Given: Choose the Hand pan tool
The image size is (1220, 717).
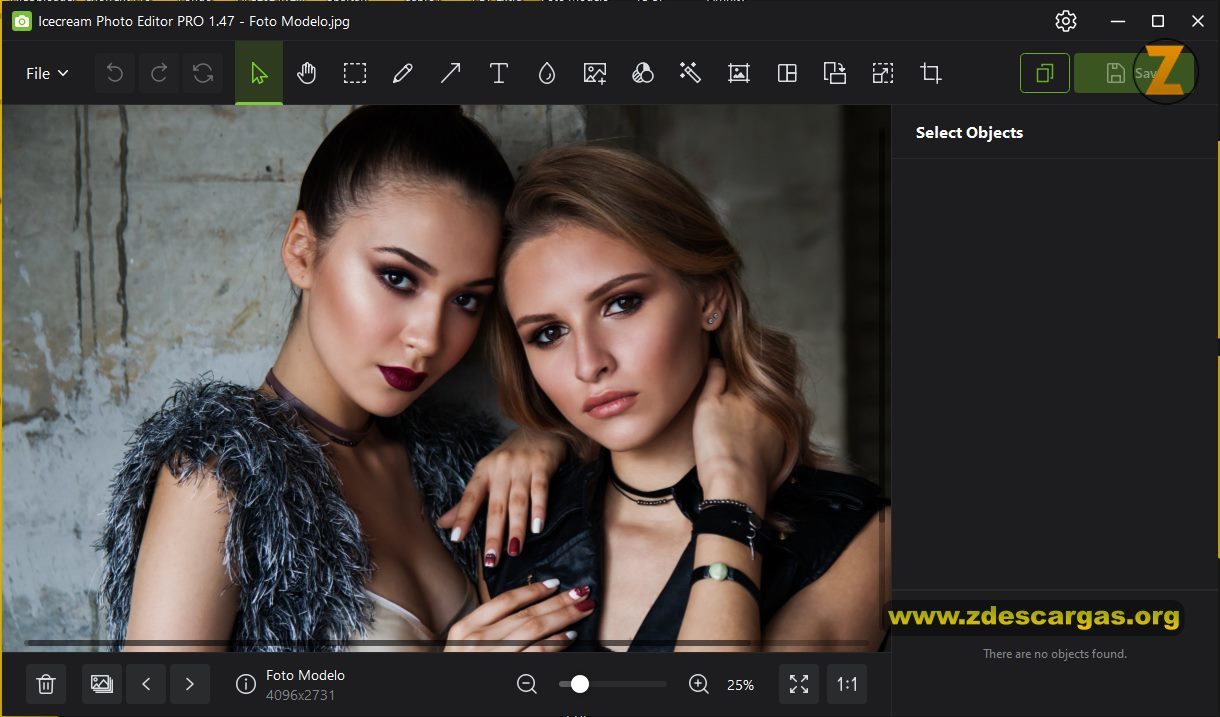Looking at the screenshot, I should [307, 73].
